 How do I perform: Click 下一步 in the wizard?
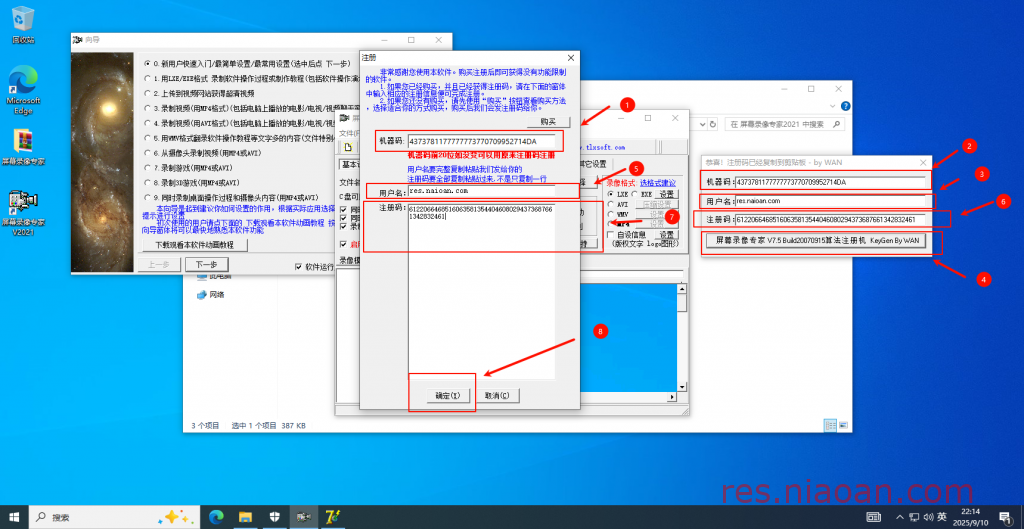[206, 264]
